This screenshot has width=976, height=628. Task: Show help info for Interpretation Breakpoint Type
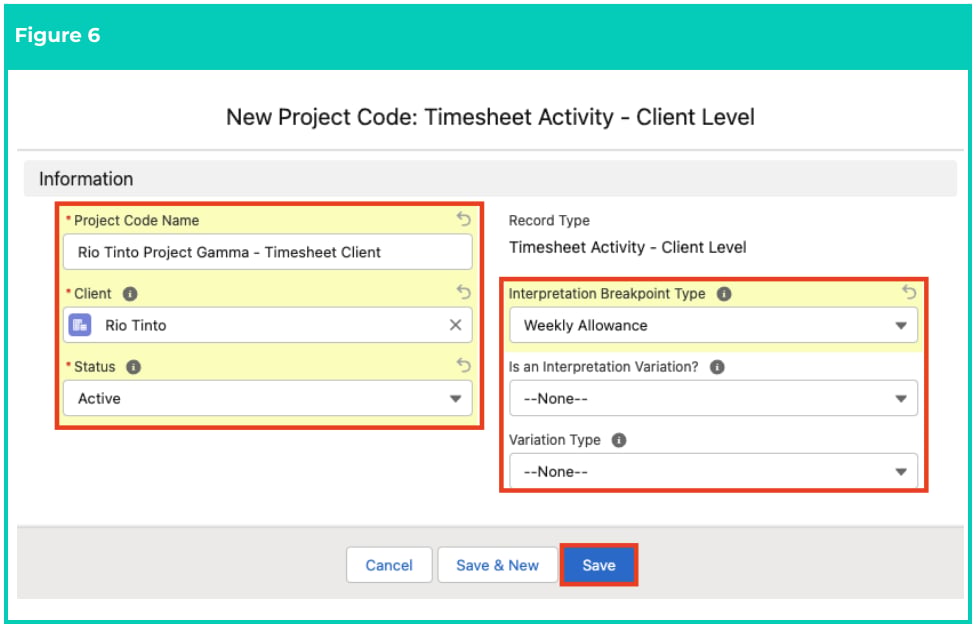(723, 294)
